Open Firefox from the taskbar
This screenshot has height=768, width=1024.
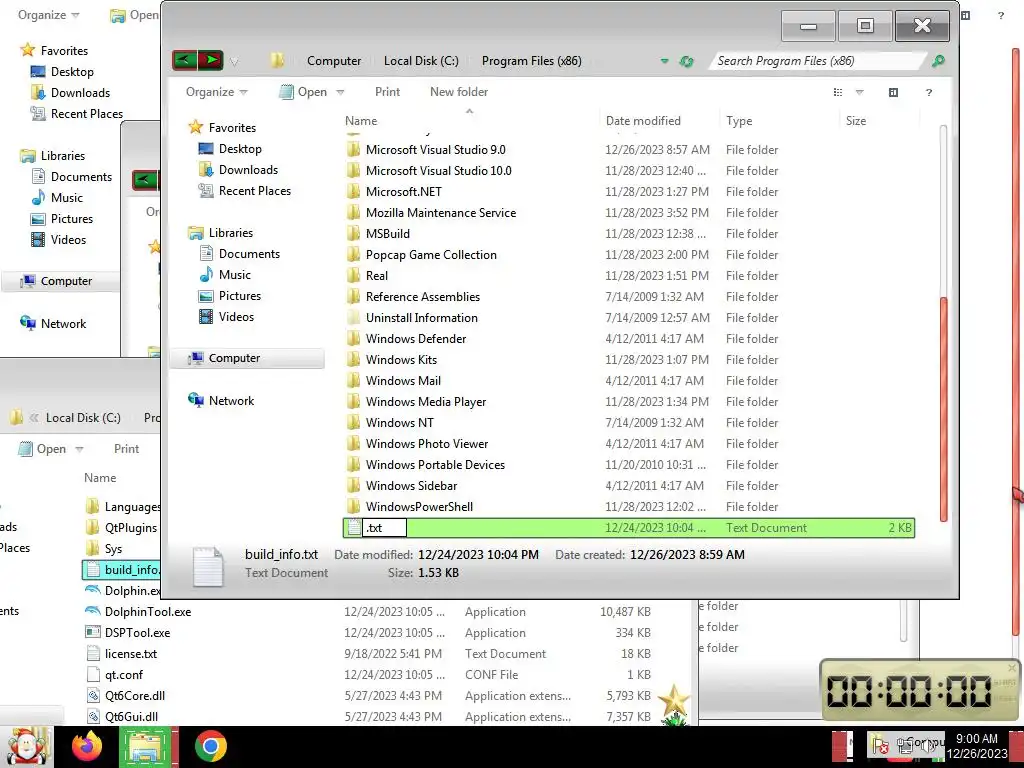(x=88, y=746)
